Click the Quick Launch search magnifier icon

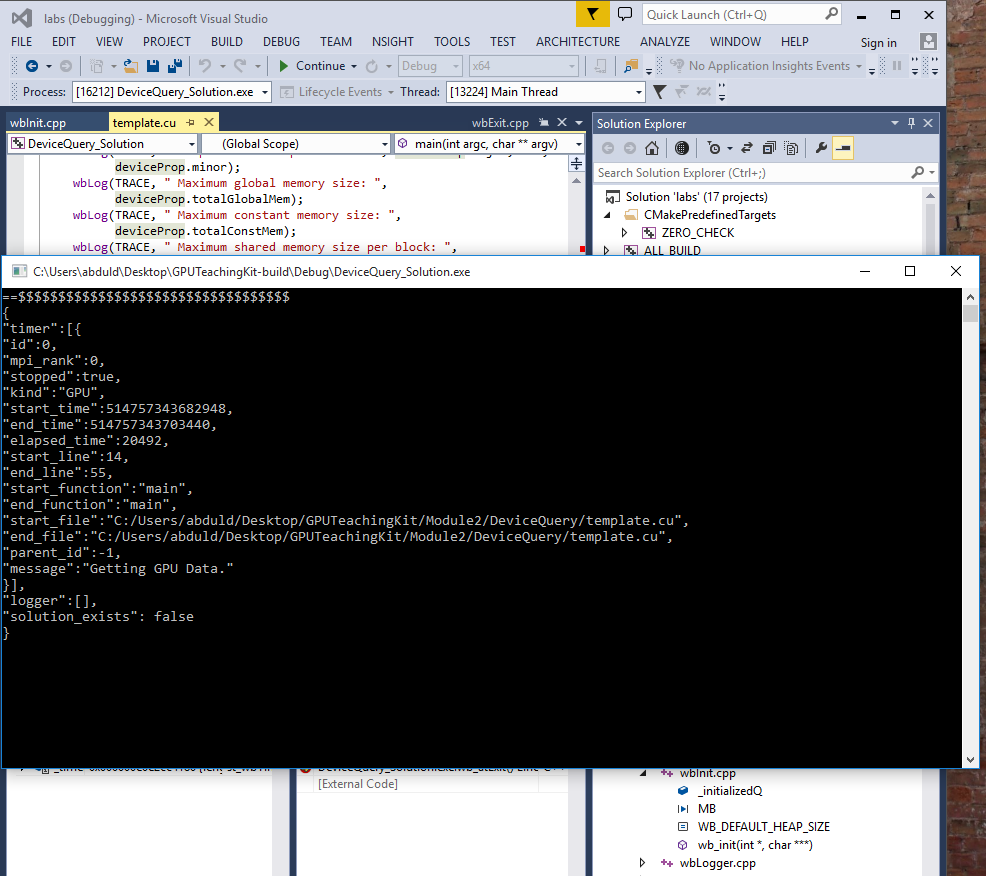[831, 14]
